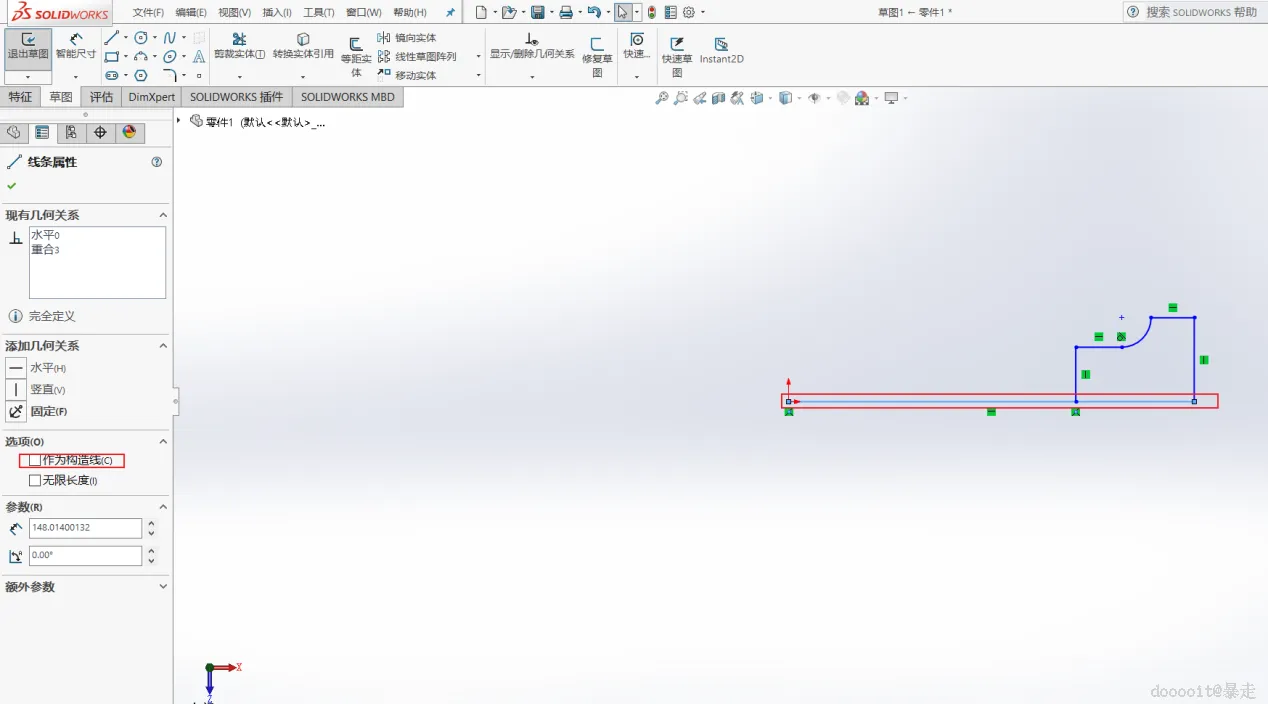
Task: Open the DimXpertManager tab icon
Action: point(100,132)
